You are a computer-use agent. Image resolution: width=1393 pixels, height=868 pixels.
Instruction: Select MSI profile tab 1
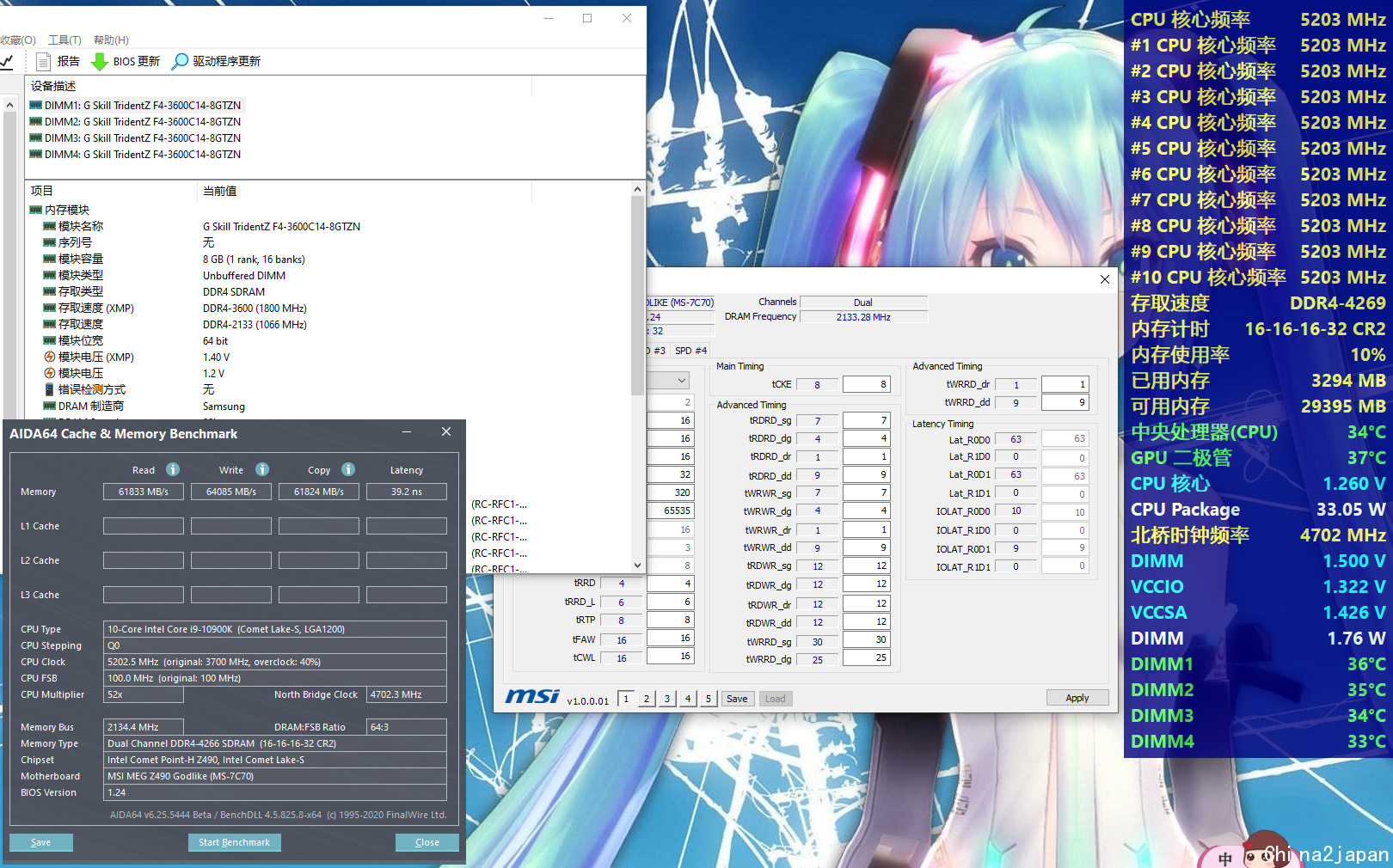coord(626,699)
